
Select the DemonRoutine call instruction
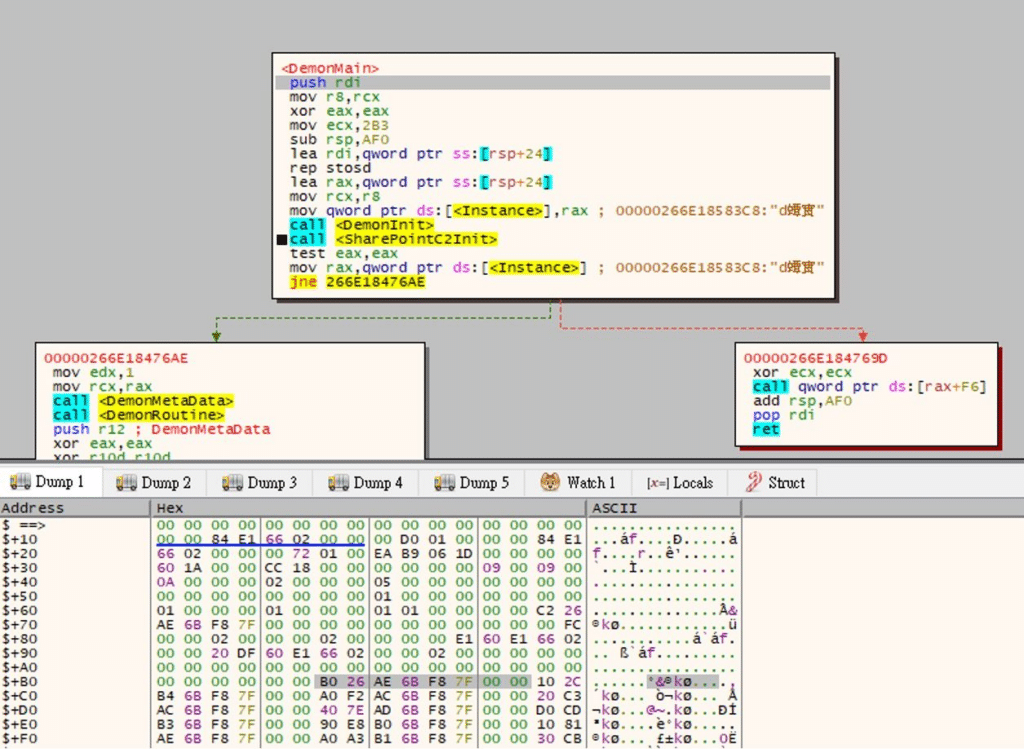coord(138,415)
